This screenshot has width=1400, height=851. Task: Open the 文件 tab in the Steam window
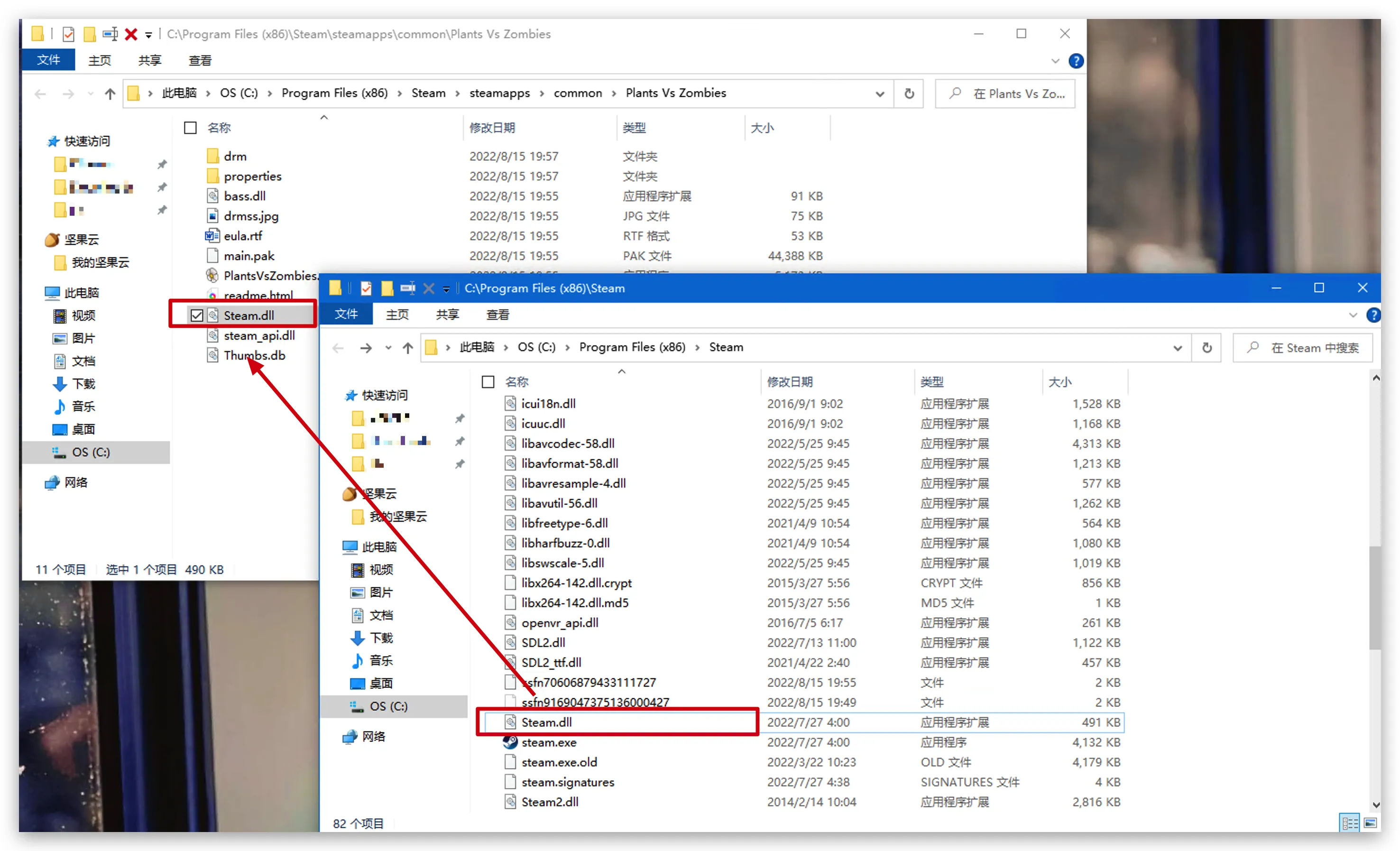(x=346, y=314)
